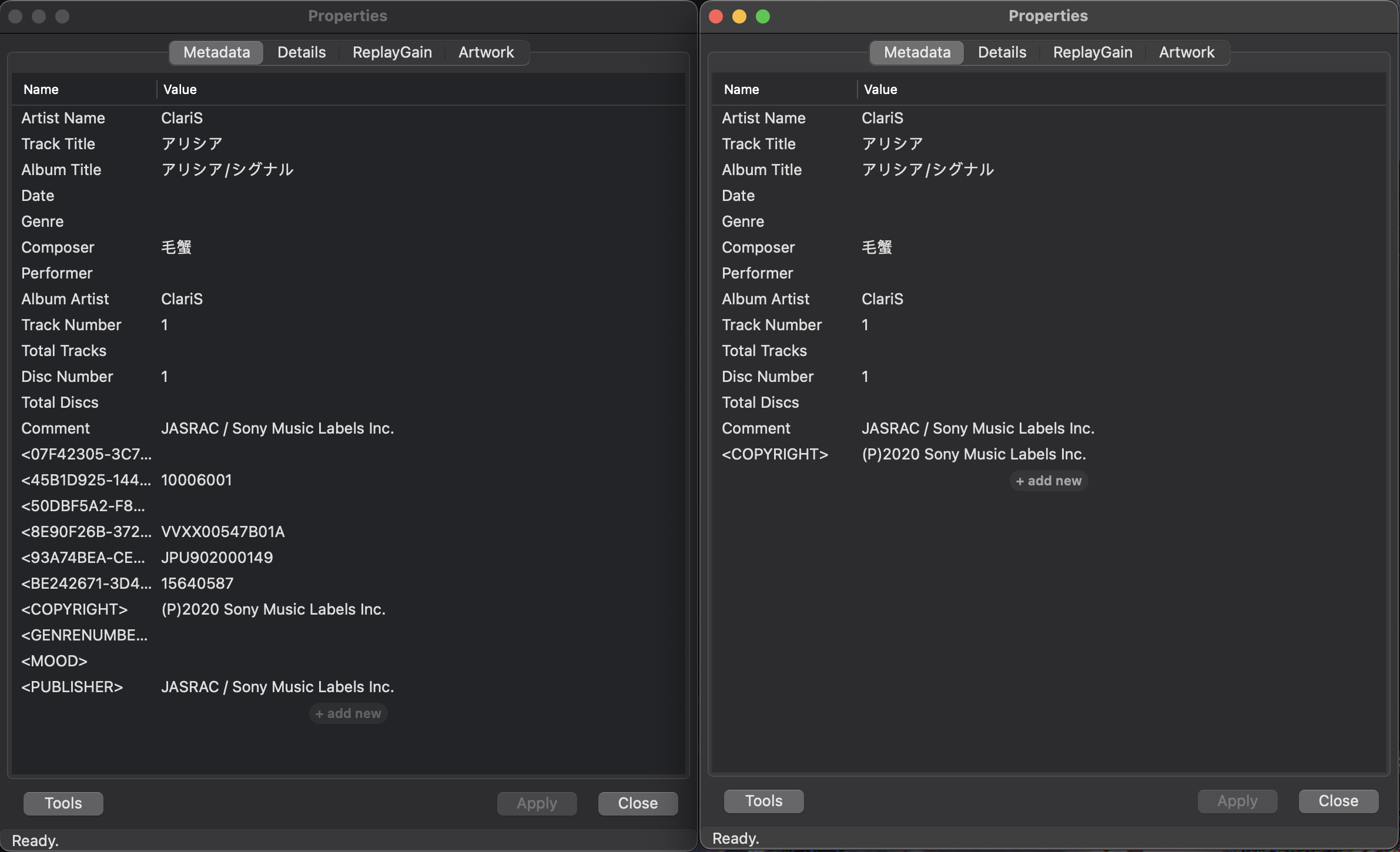Screen dimensions: 1400x852
Task: Select the Composer row in right window
Action: (758, 247)
